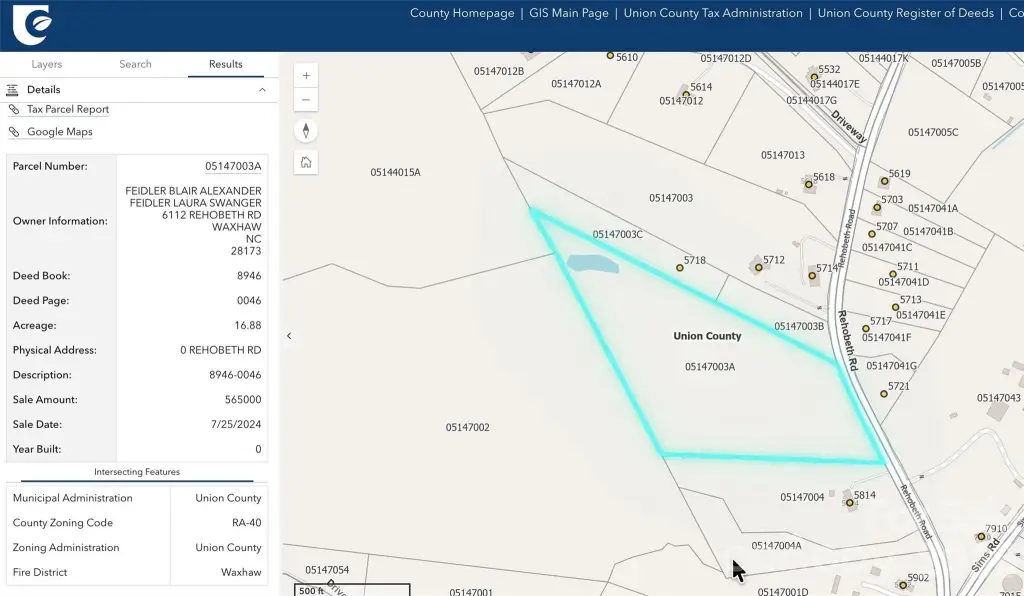Open the Tax Parcel Report link
Viewport: 1024px width, 596px height.
pyautogui.click(x=67, y=110)
